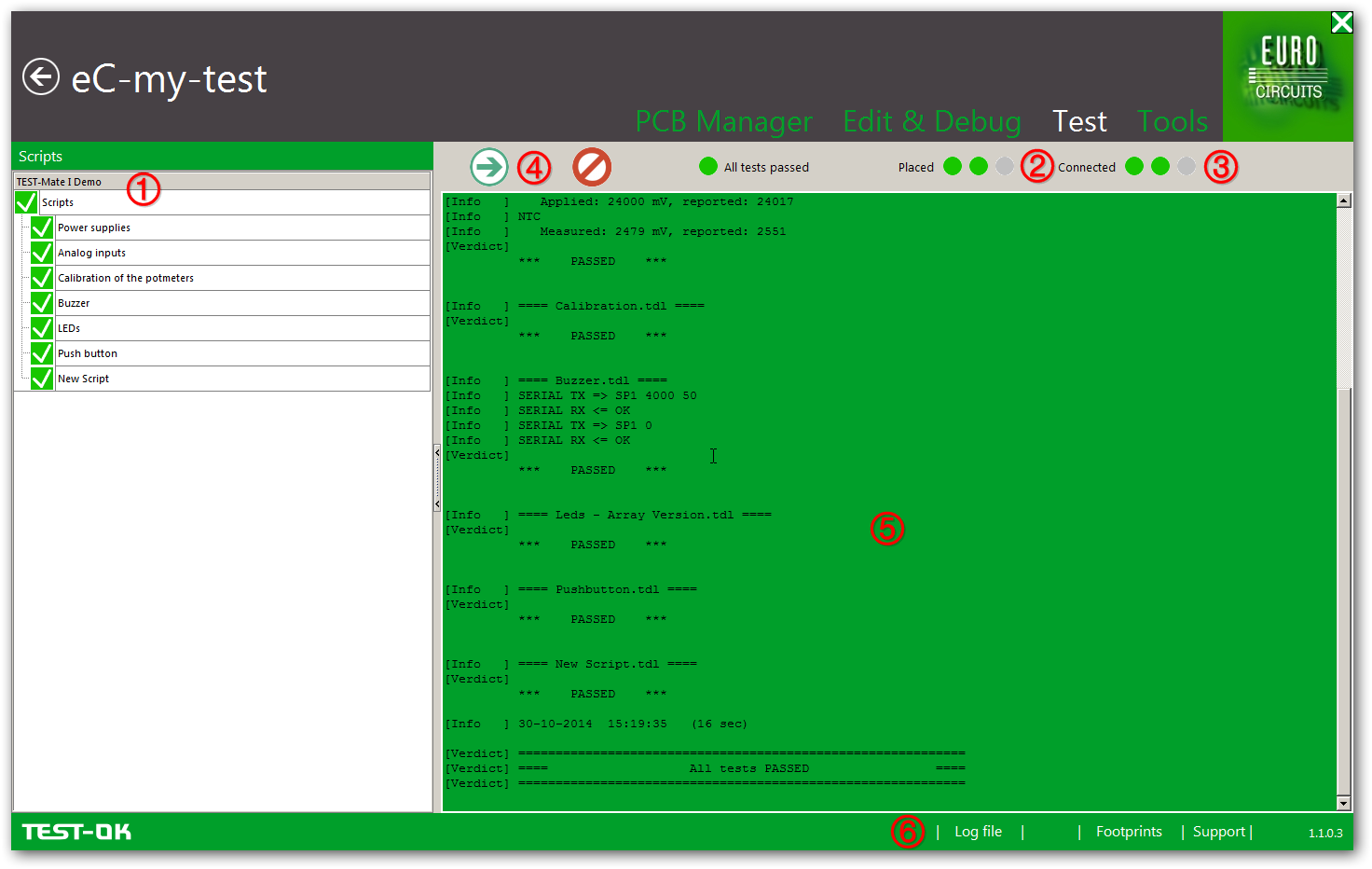Click the first Placed indicator light
1372x869 pixels.
point(953,166)
